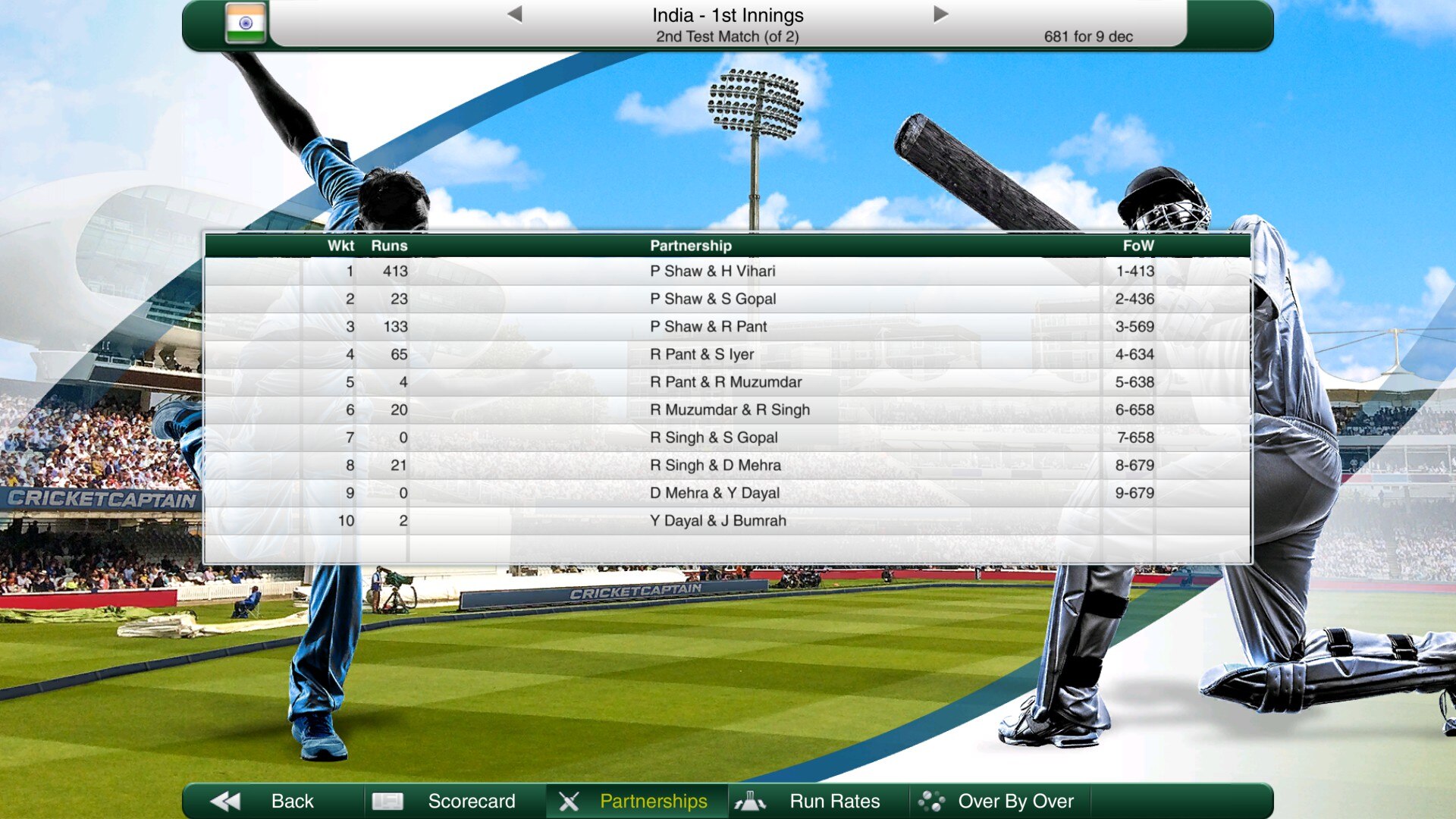Click the Partnership column header

(x=691, y=246)
